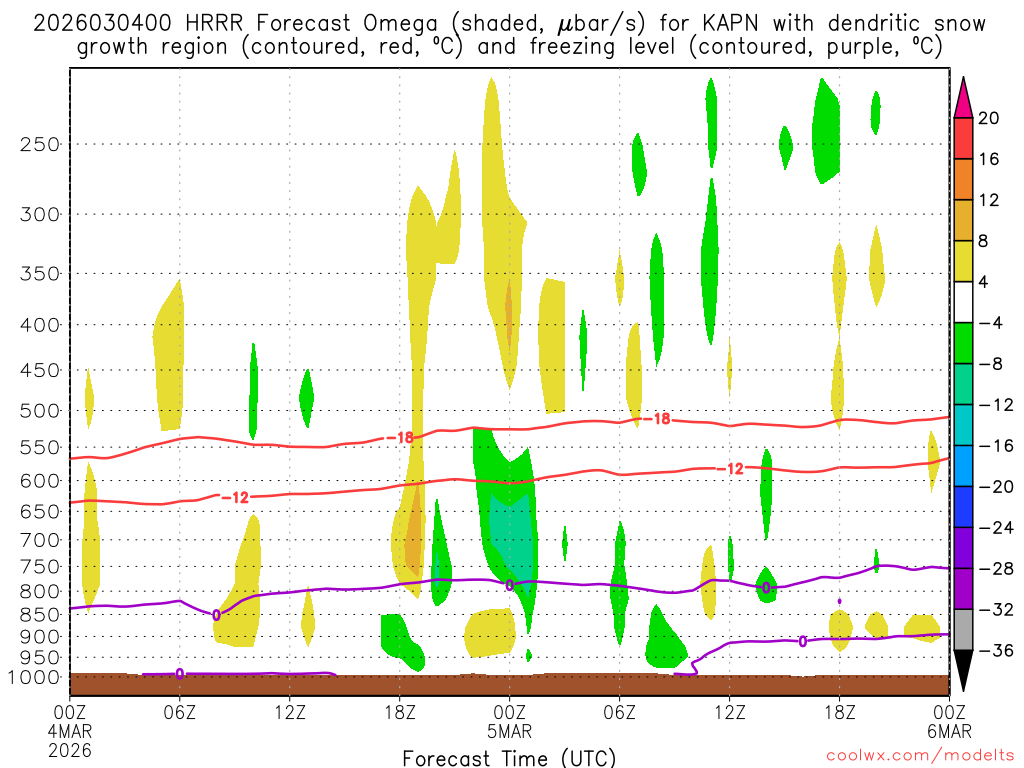
Task: Click the 250 pressure level label
Action: point(39,144)
